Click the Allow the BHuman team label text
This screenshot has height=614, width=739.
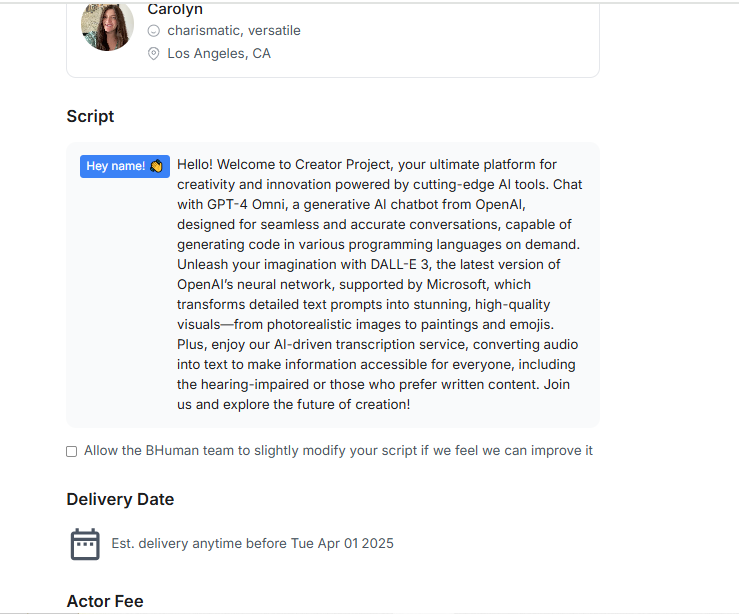[338, 450]
